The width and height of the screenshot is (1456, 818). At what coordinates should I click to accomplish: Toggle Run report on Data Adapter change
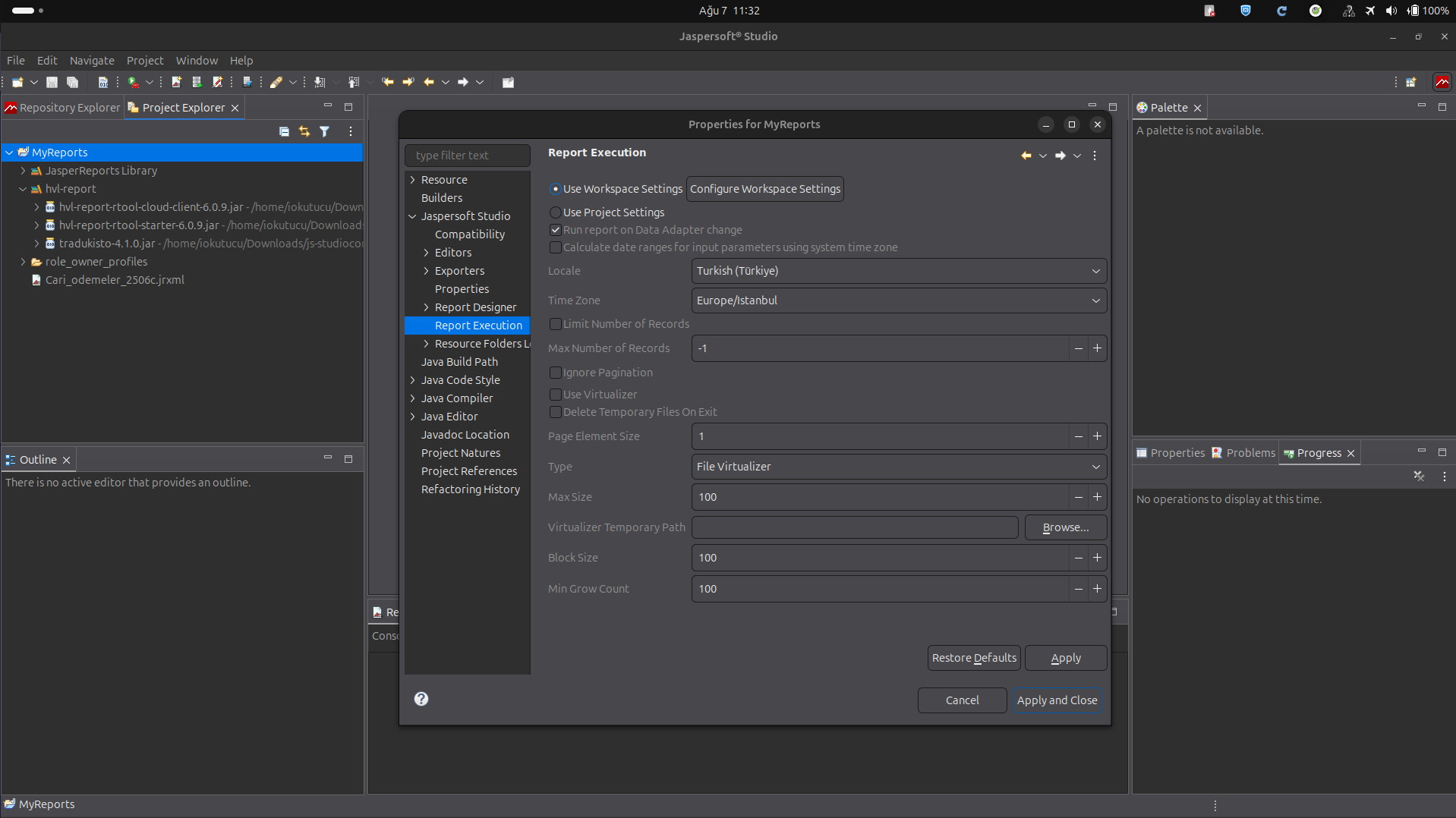click(x=556, y=230)
